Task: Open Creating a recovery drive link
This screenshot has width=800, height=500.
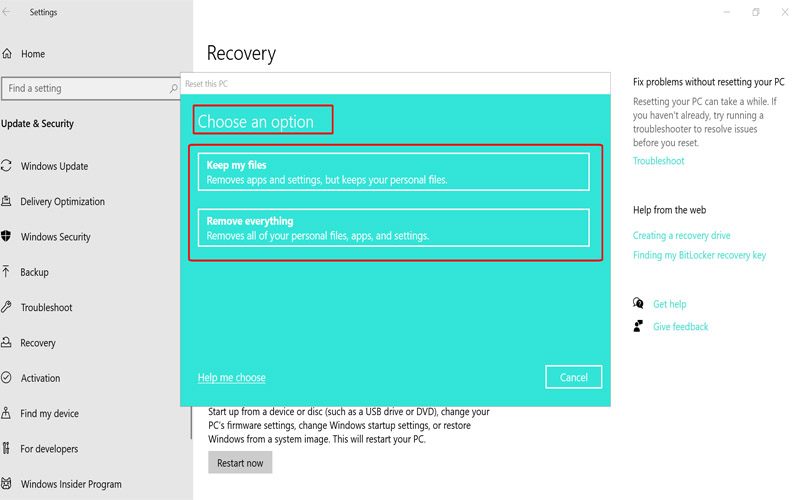Action: point(682,235)
